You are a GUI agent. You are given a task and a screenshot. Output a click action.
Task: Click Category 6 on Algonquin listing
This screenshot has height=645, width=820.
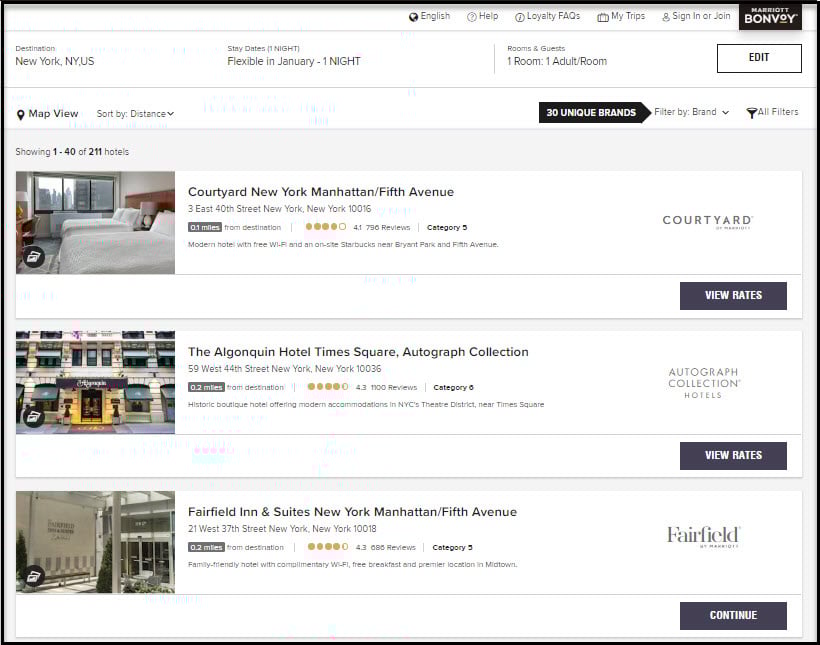(453, 388)
